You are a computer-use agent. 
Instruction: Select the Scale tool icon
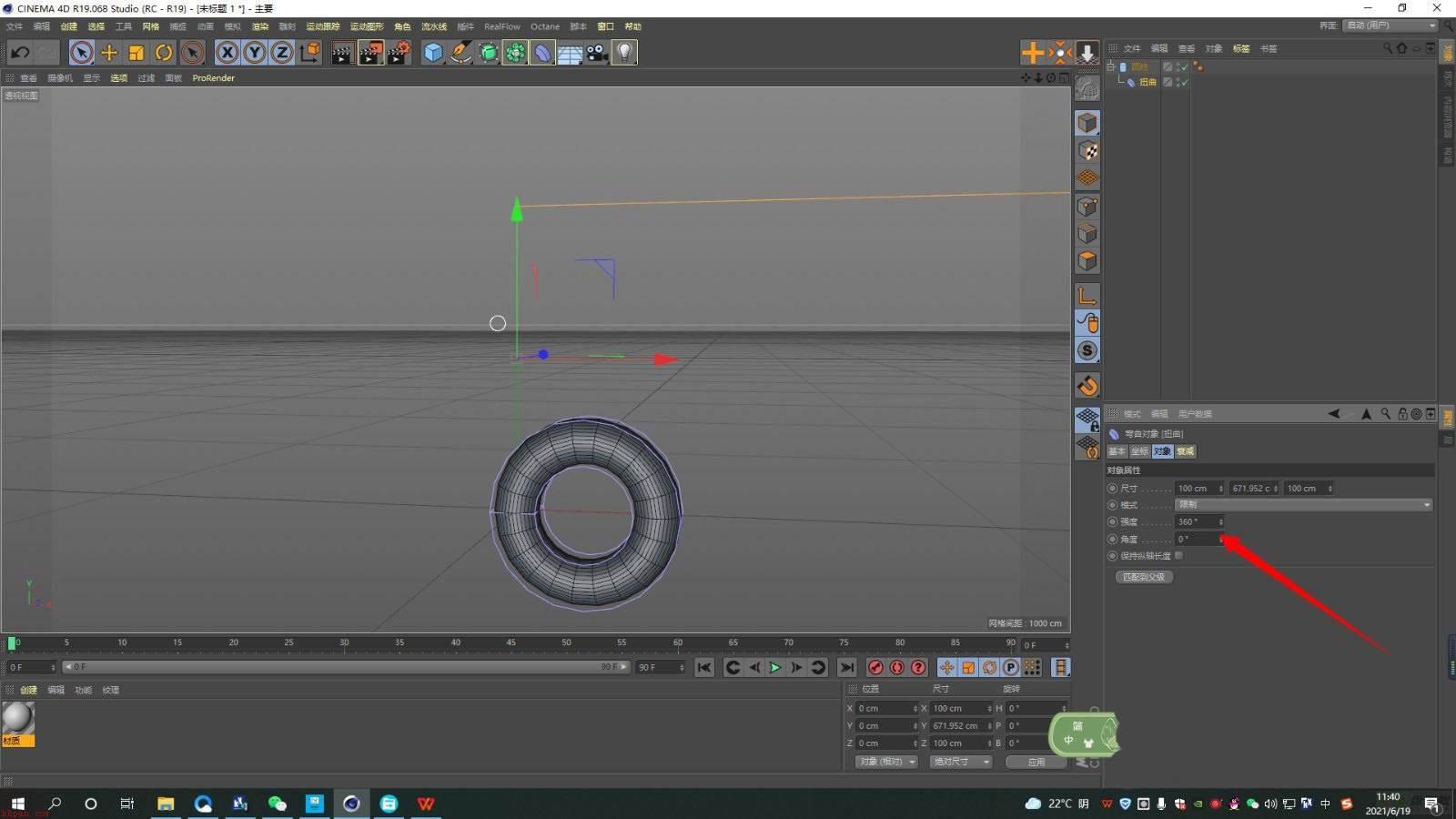tap(136, 53)
